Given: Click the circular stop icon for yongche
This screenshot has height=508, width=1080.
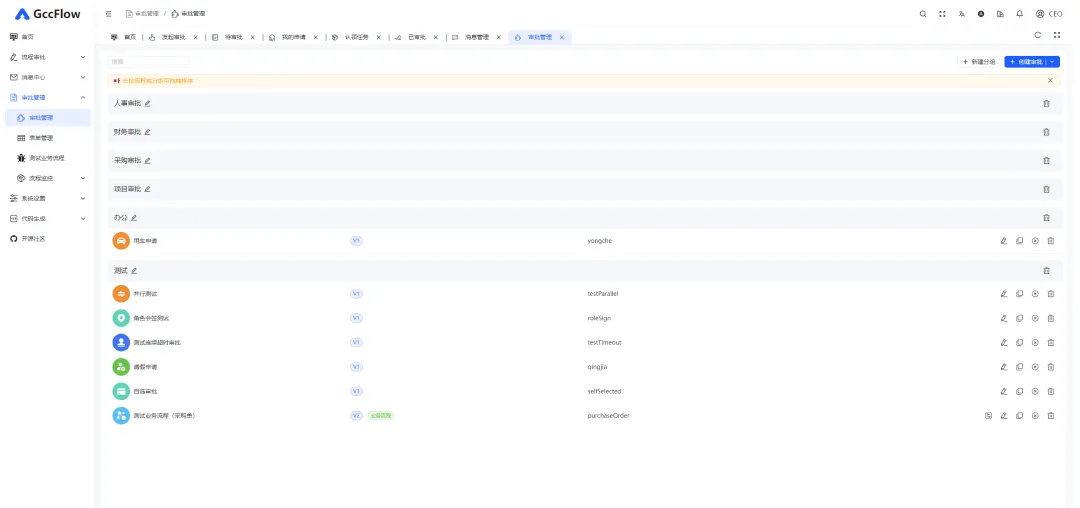Looking at the screenshot, I should coord(1035,241).
